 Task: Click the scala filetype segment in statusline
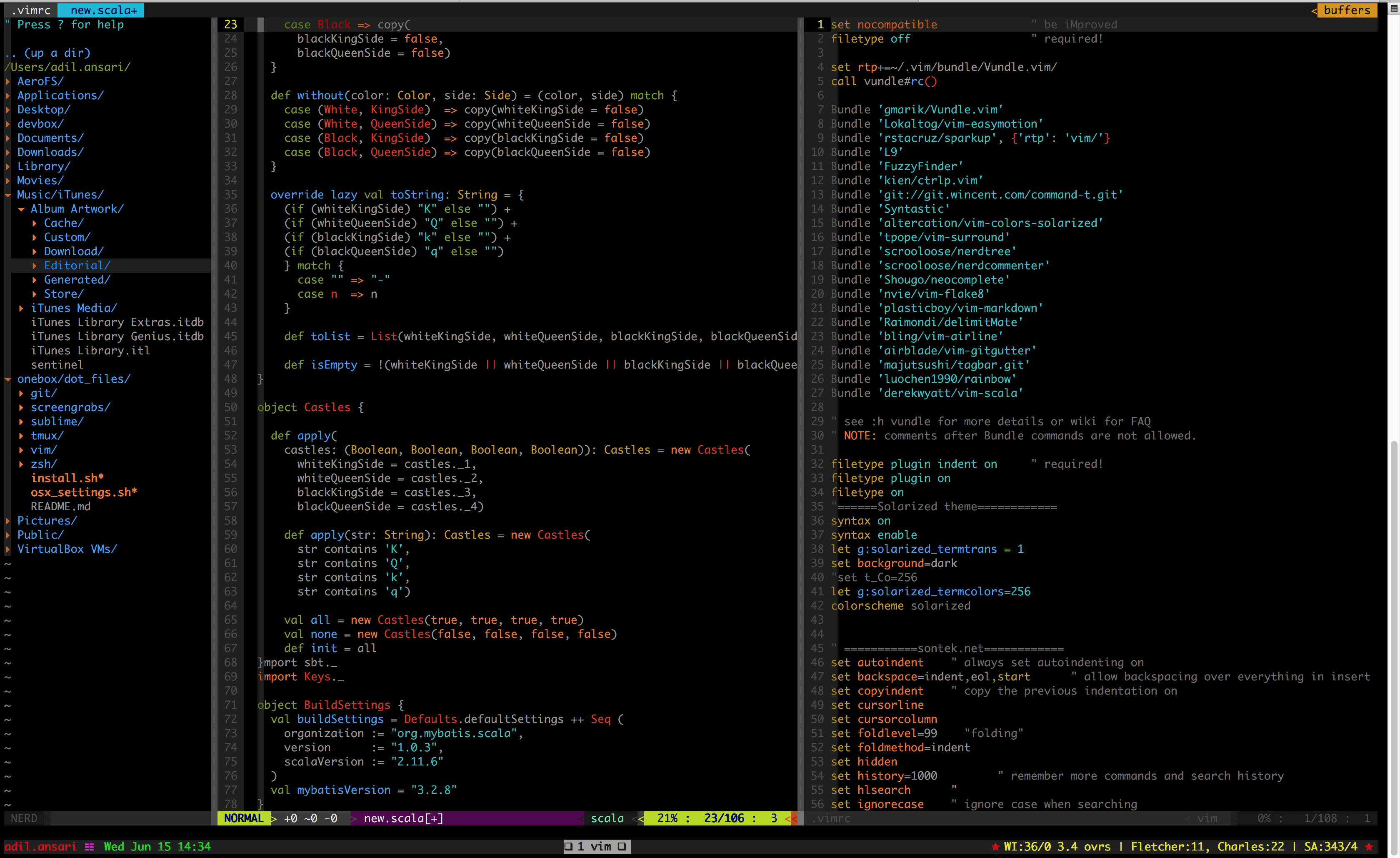pyautogui.click(x=607, y=818)
